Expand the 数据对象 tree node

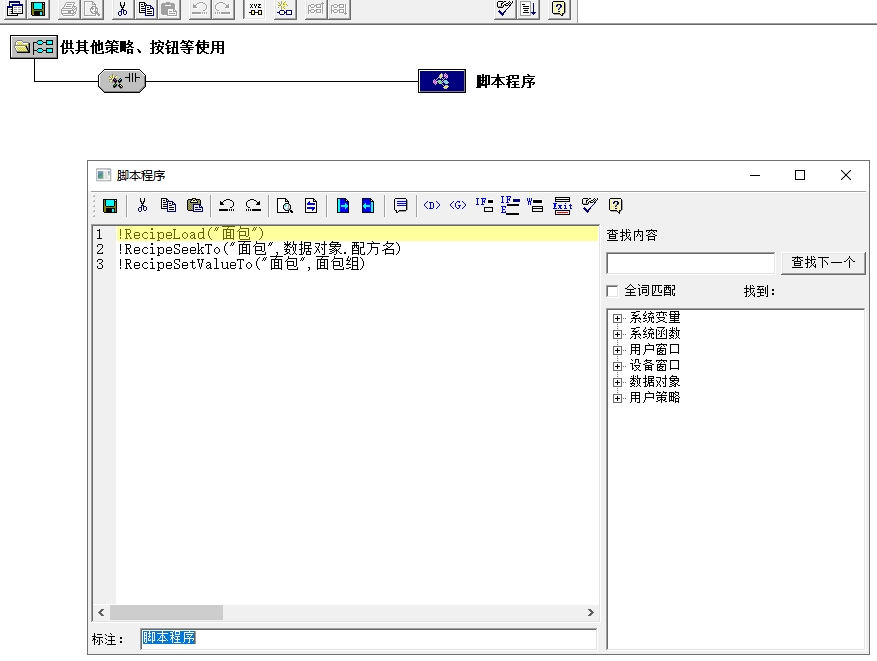point(617,383)
